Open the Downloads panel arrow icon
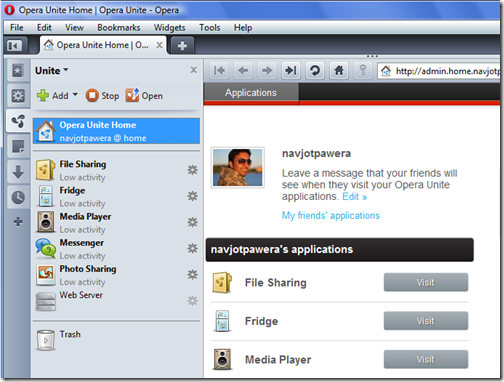 (x=18, y=172)
